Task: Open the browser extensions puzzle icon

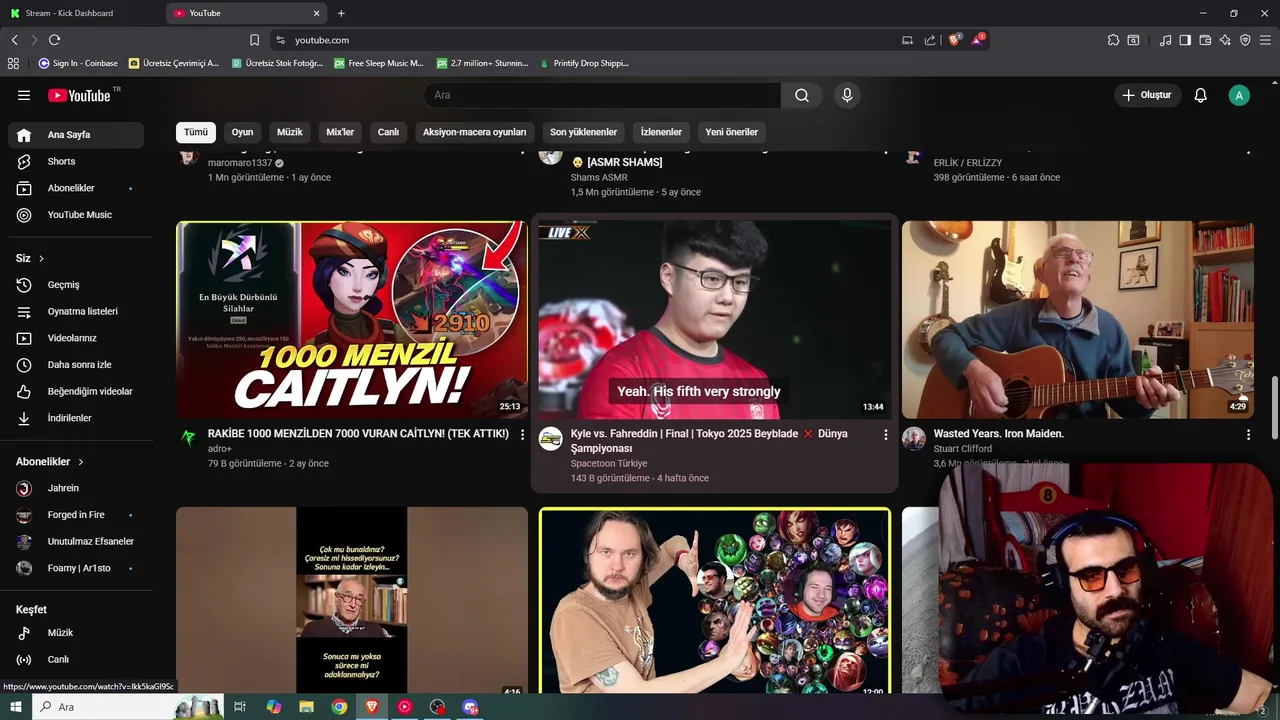Action: click(1113, 40)
